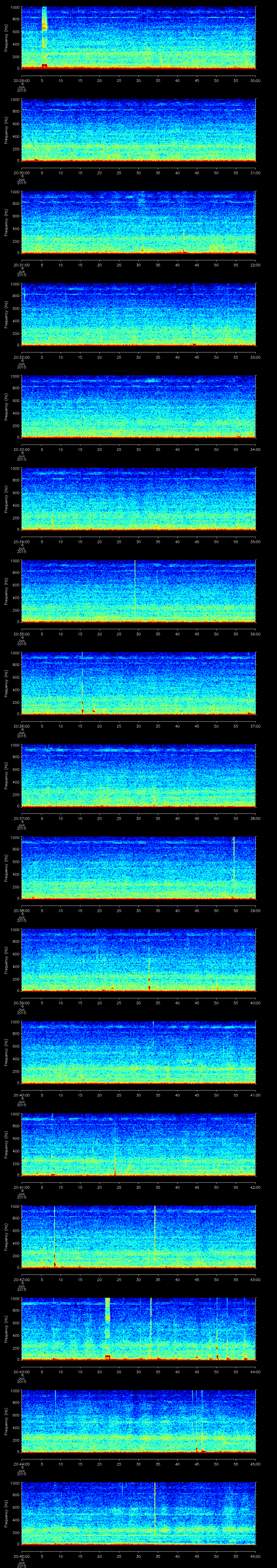Click the 20:29:00 start time label

(21, 80)
